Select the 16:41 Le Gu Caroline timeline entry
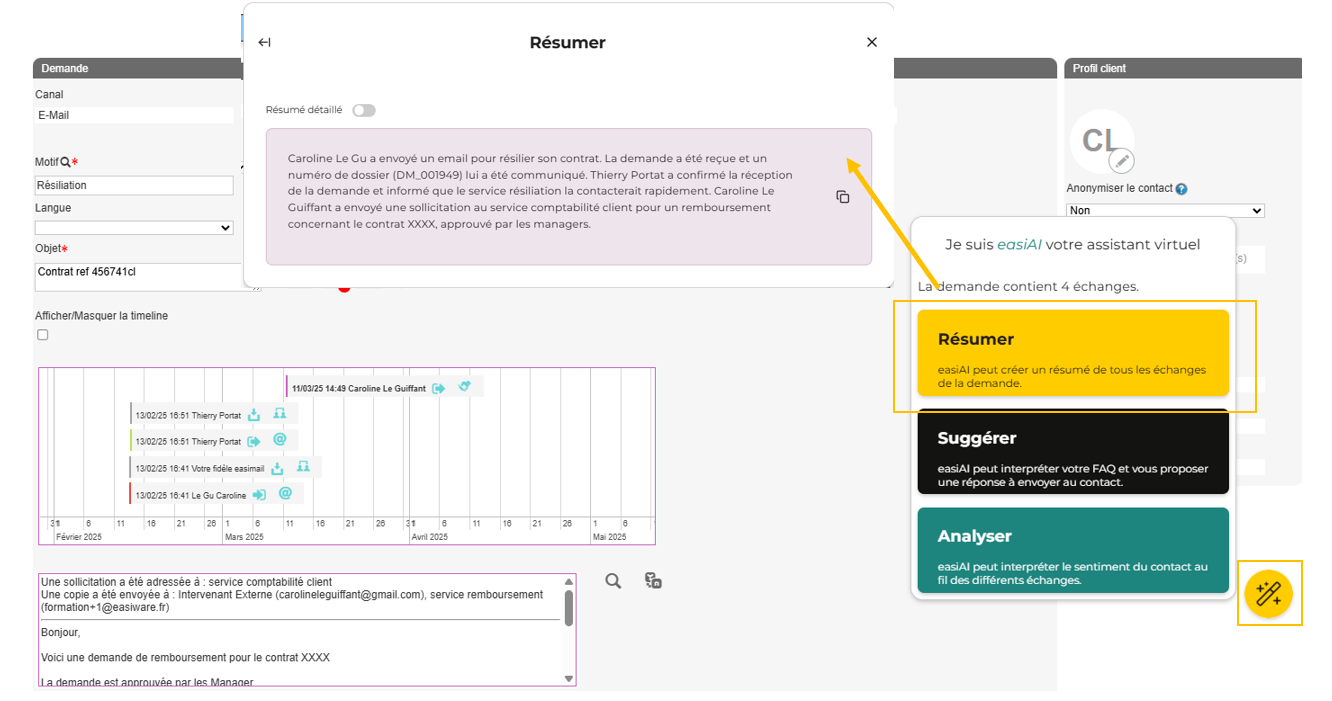 coord(216,494)
